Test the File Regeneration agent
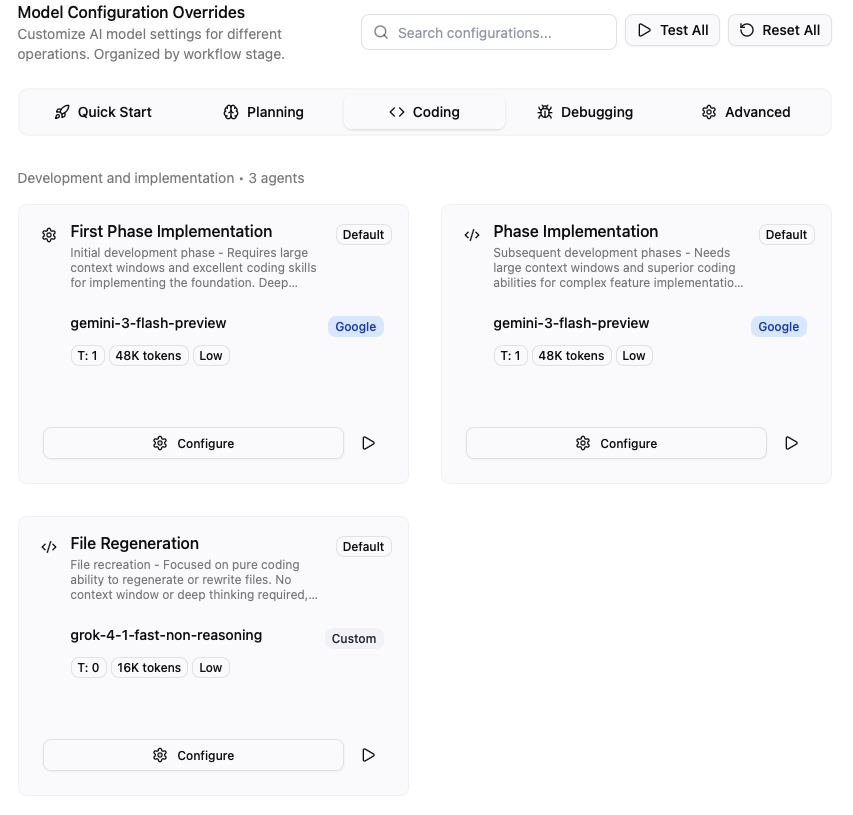 [x=369, y=755]
